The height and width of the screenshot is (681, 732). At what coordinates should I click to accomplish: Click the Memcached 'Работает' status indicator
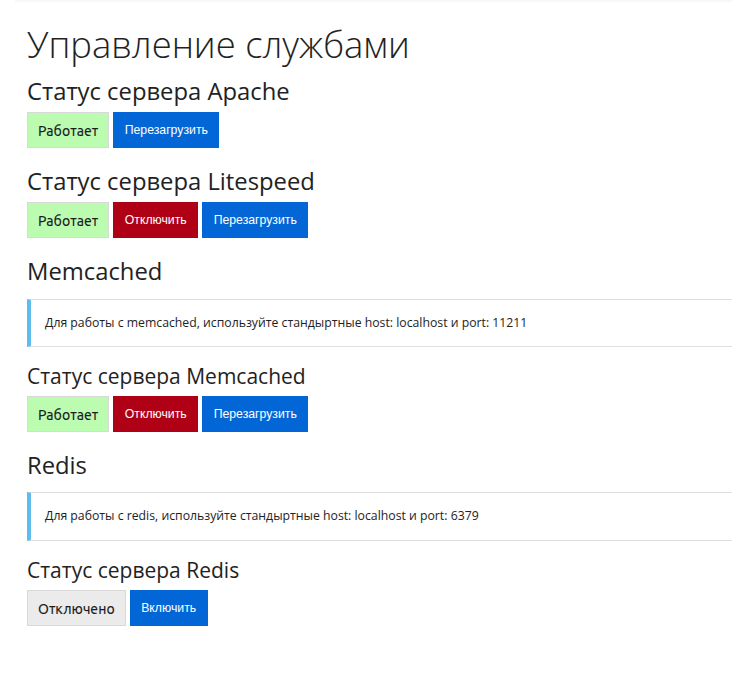point(68,414)
